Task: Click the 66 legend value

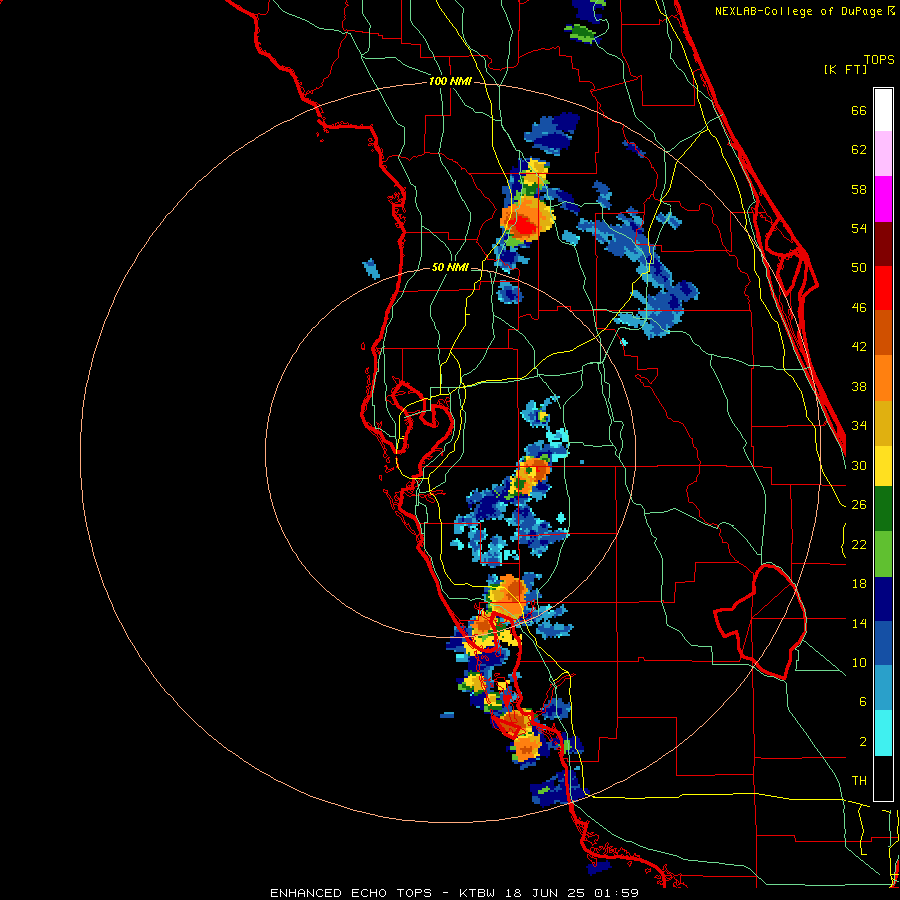Action: point(859,111)
